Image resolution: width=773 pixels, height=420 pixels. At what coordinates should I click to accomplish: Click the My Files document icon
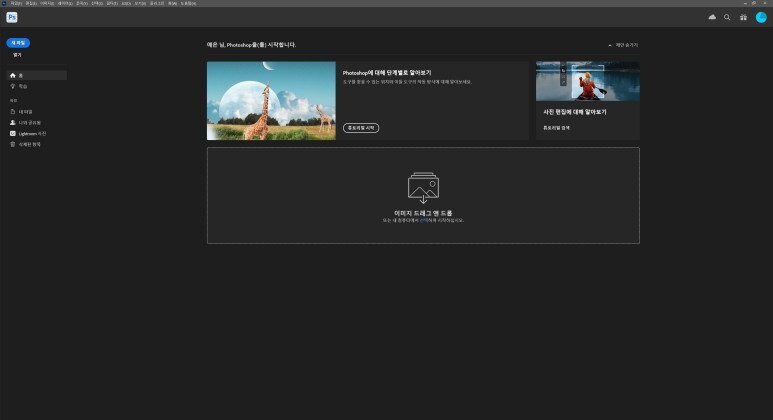click(x=13, y=112)
